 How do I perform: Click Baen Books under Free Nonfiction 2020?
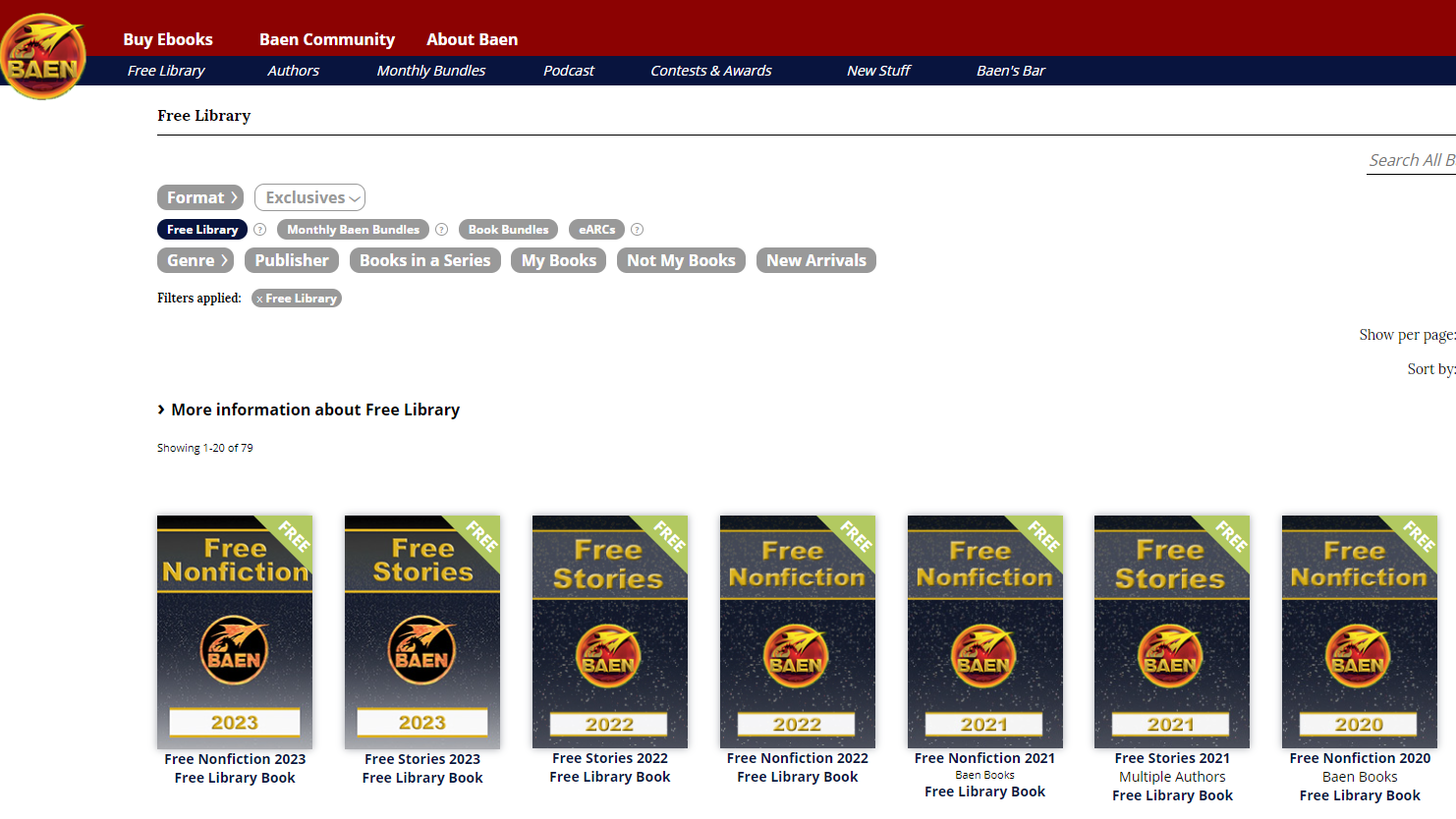(x=1360, y=777)
